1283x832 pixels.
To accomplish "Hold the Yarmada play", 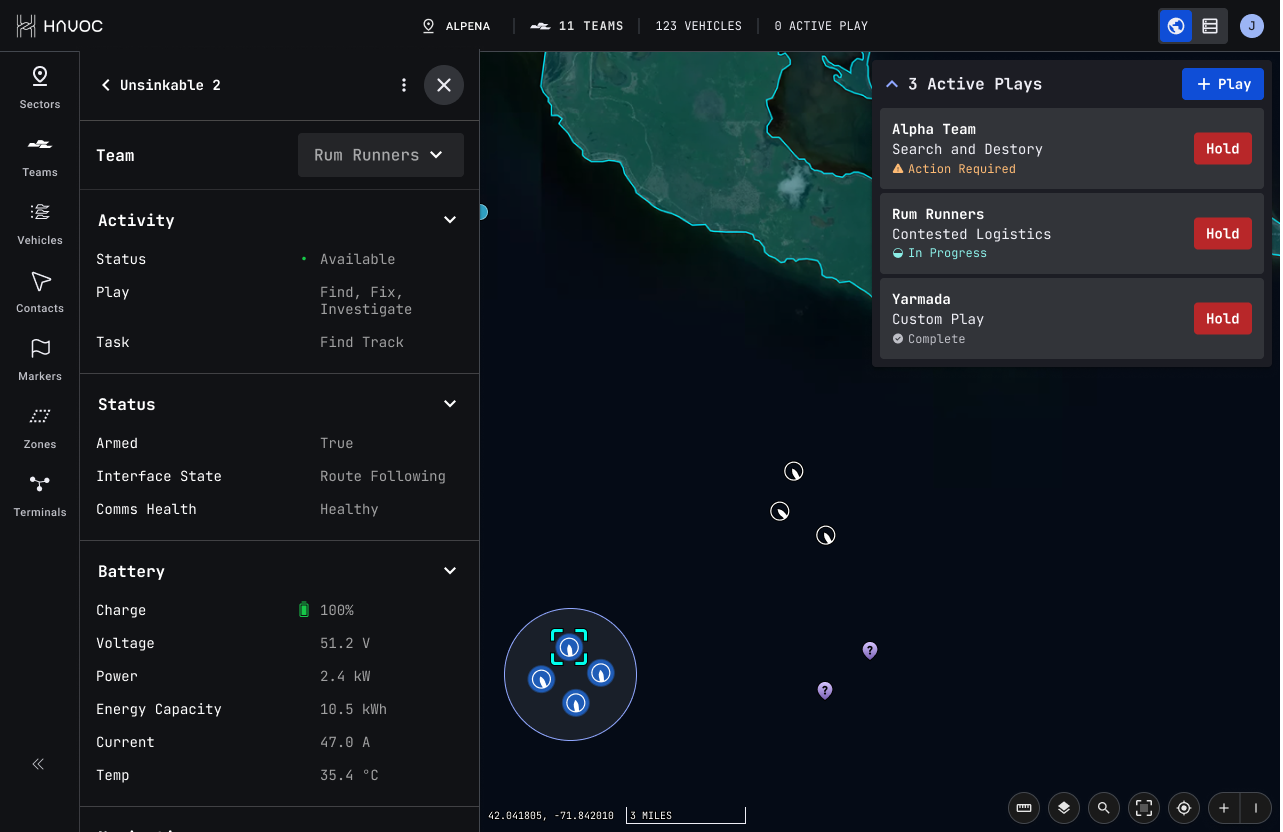I will tap(1223, 319).
